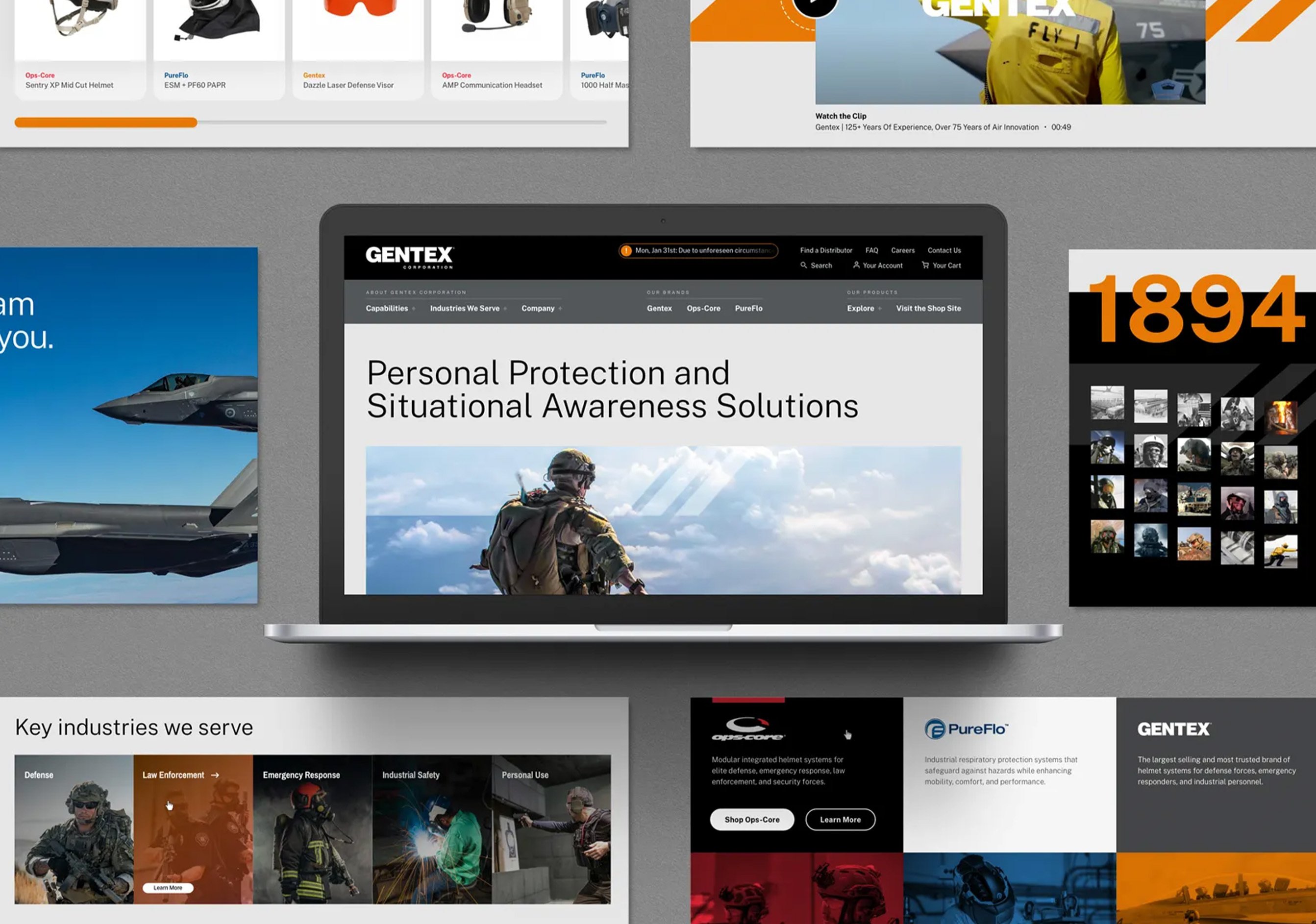Click the Personal Protection headline text

coord(612,389)
